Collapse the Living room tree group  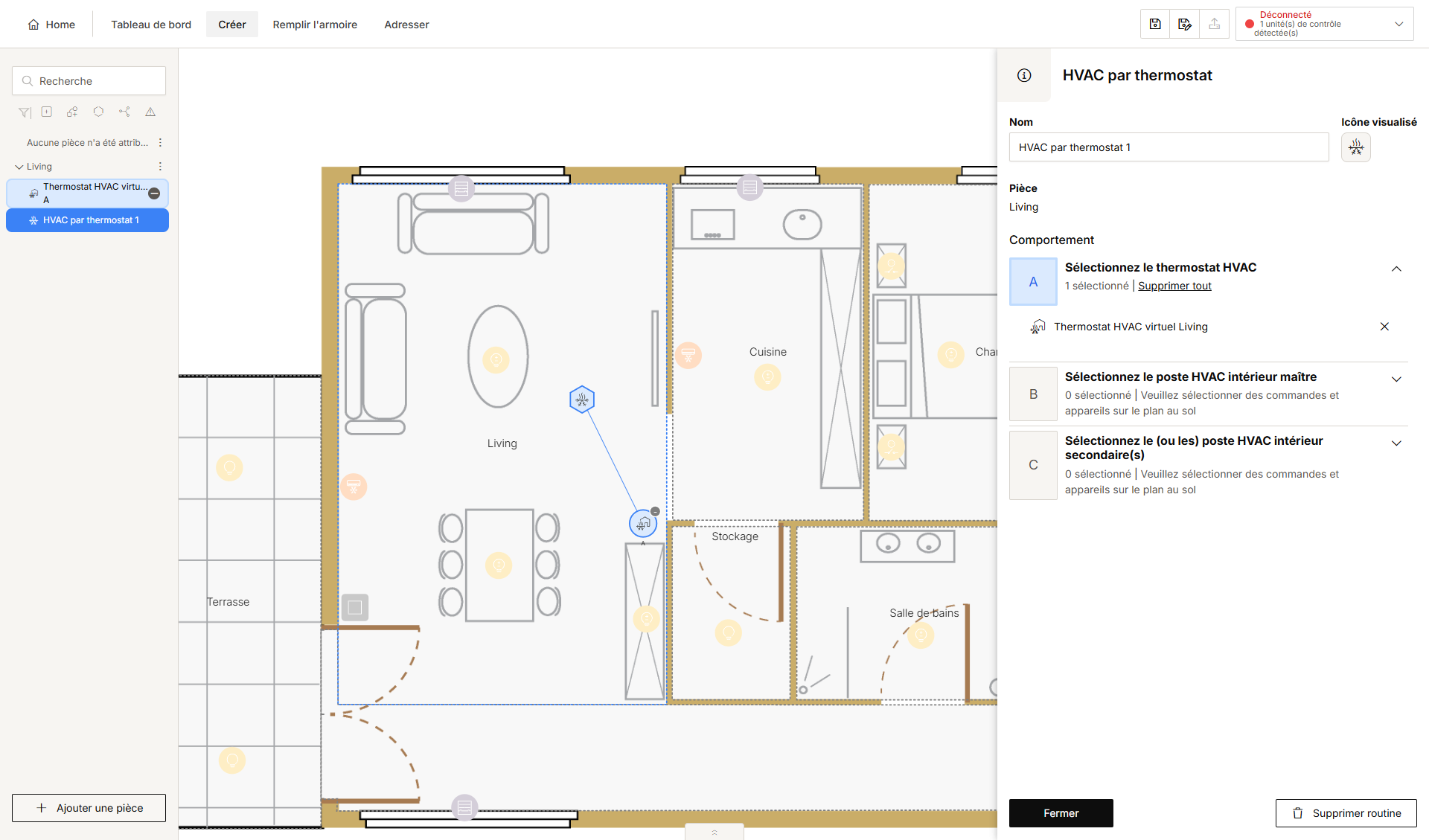pyautogui.click(x=19, y=167)
